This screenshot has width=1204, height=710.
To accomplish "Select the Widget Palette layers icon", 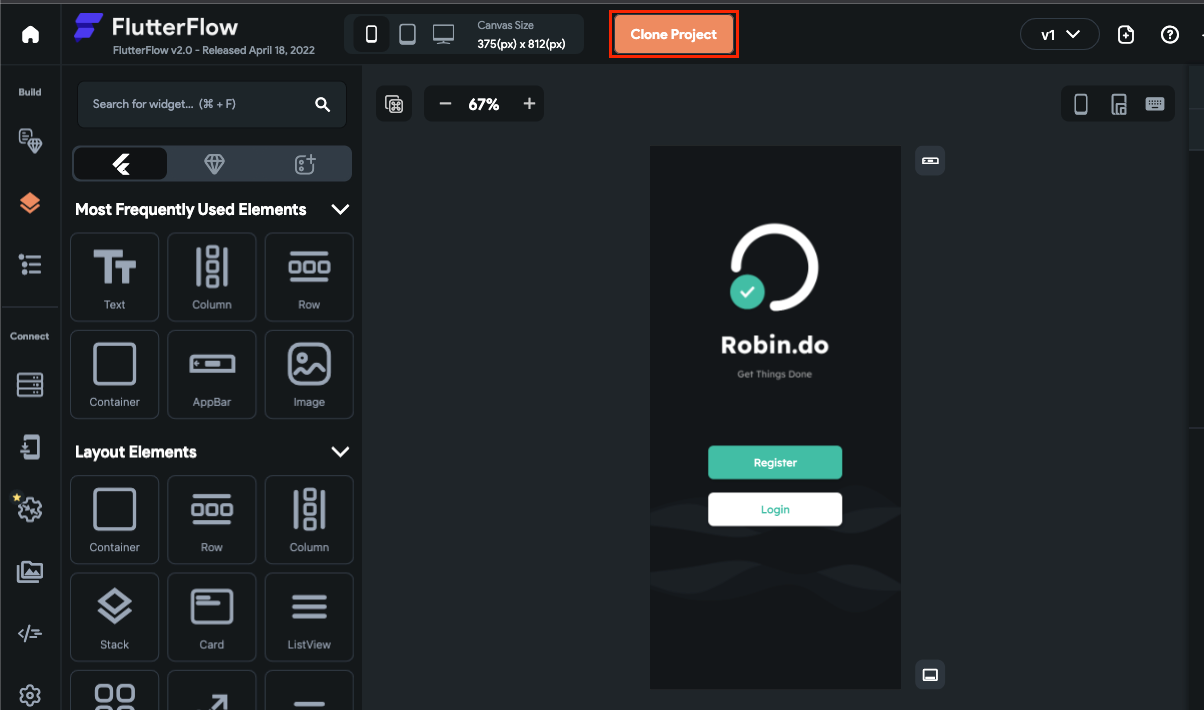I will click(30, 203).
